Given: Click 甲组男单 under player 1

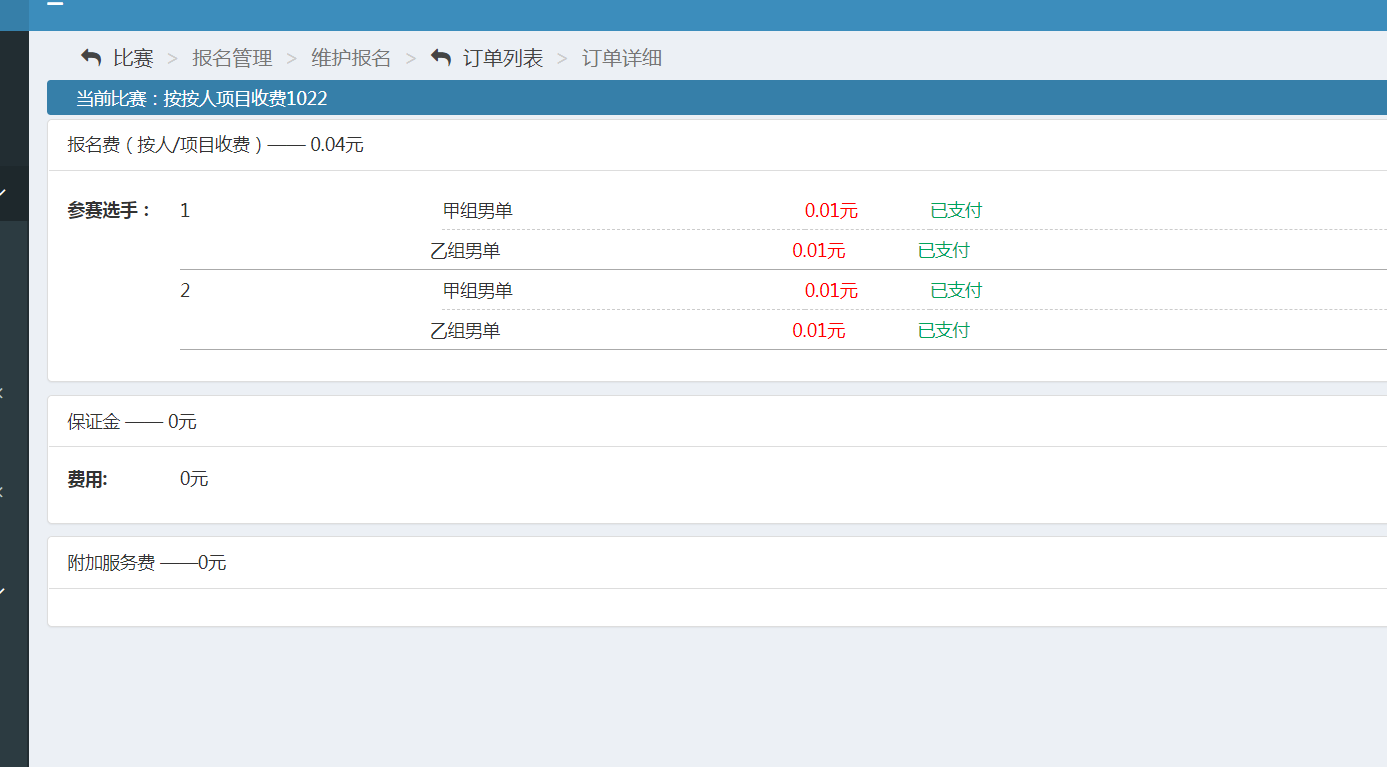Looking at the screenshot, I should pyautogui.click(x=478, y=210).
